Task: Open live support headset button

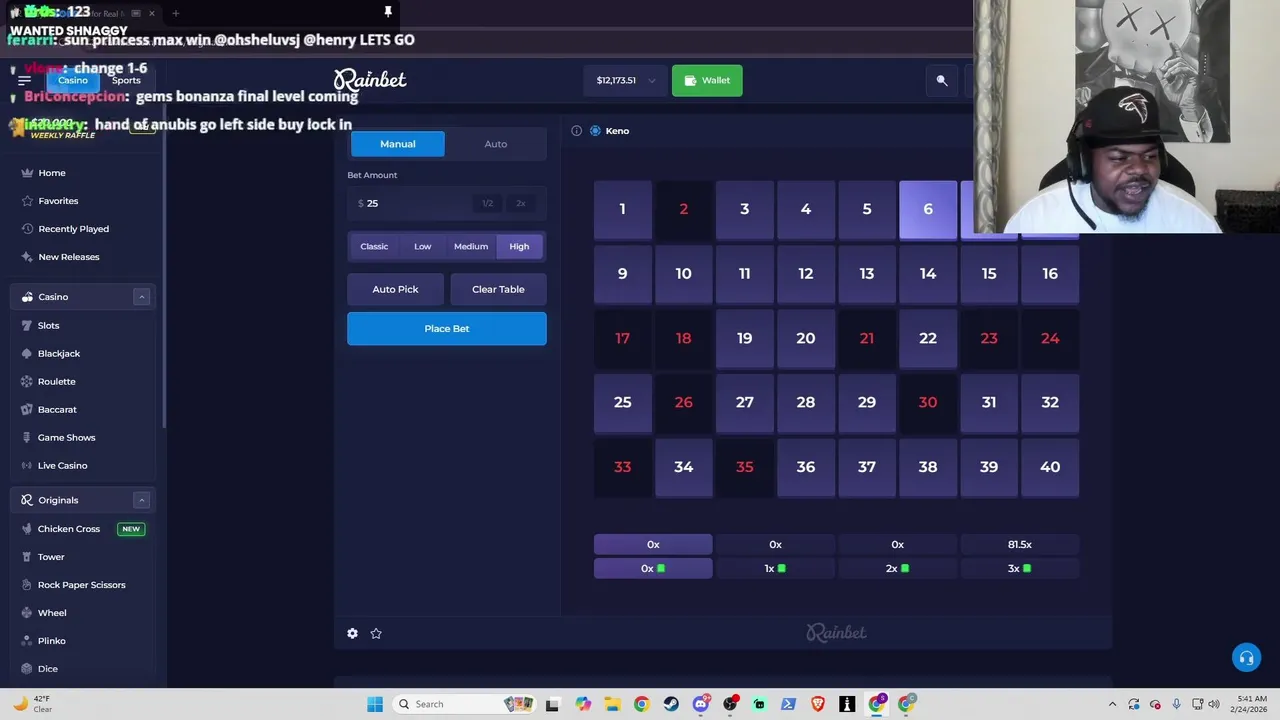Action: coord(1246,658)
